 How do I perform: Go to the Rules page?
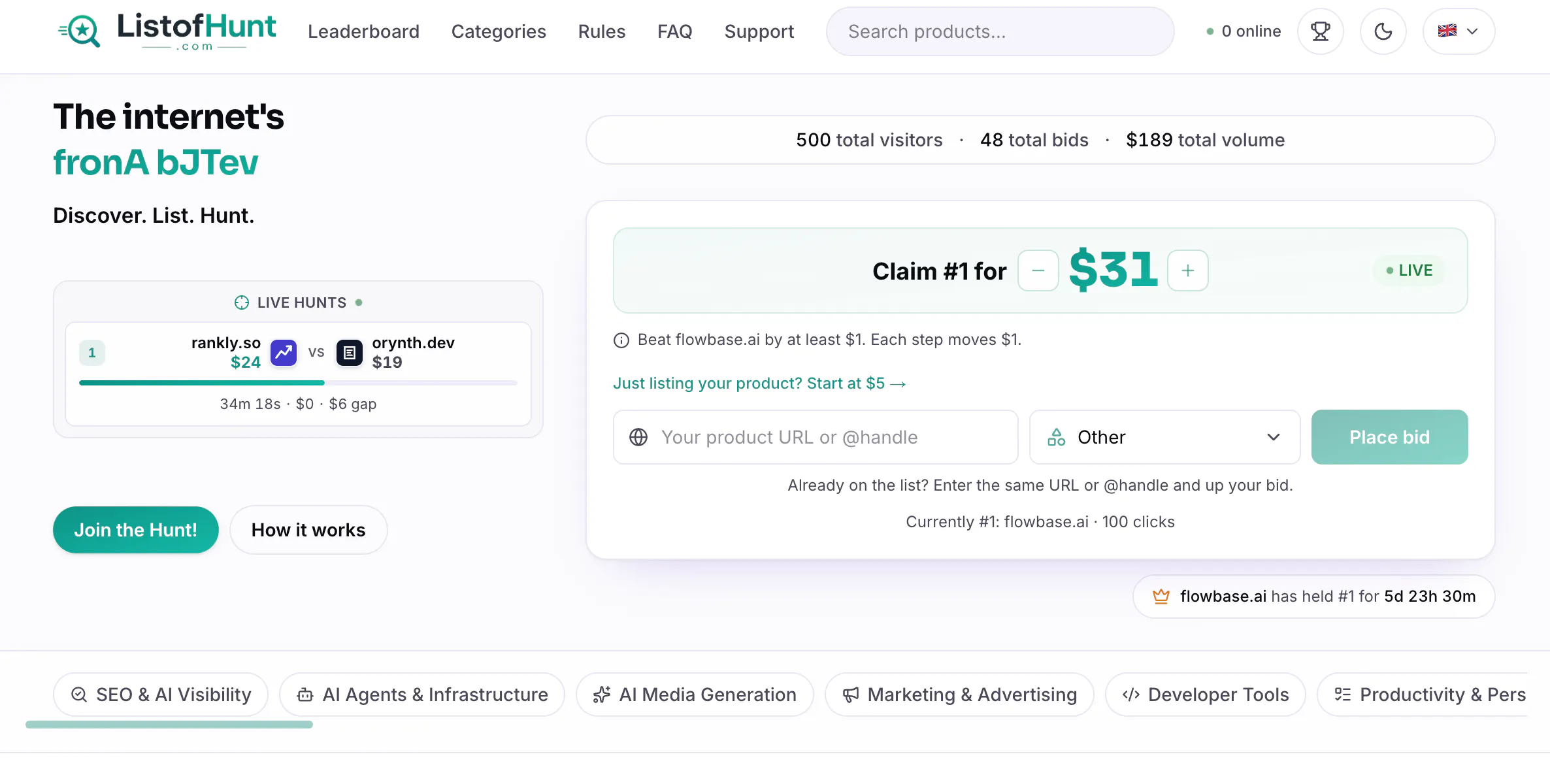(602, 31)
